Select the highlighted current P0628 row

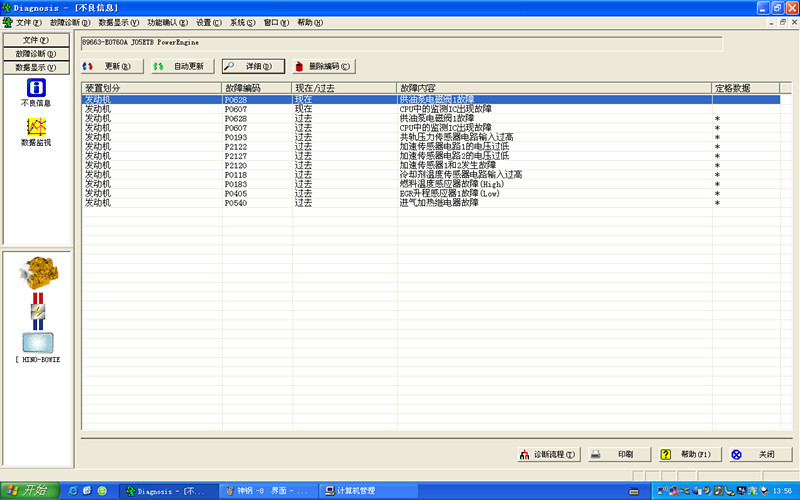pyautogui.click(x=431, y=99)
